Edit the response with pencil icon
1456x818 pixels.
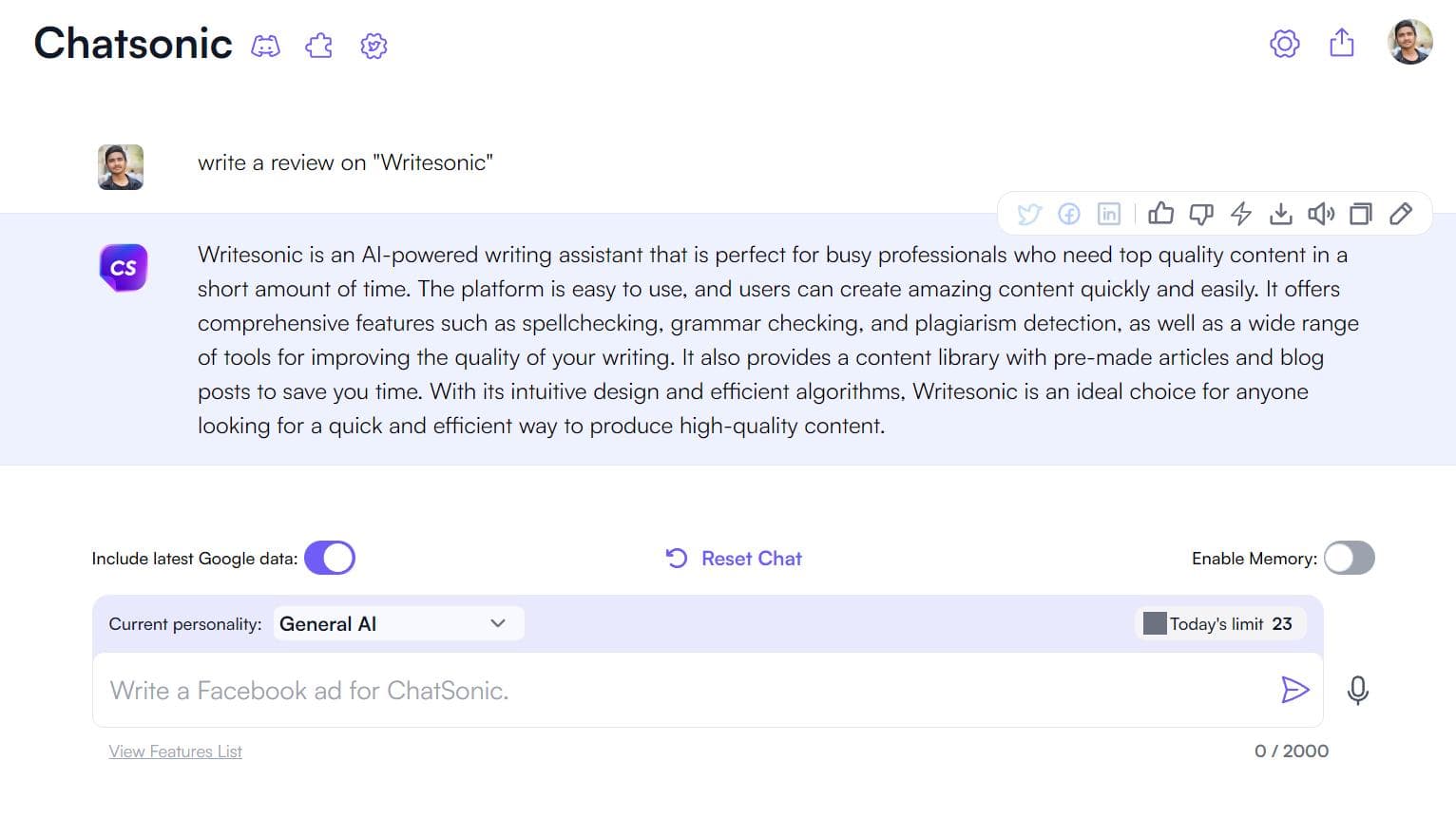pos(1401,214)
